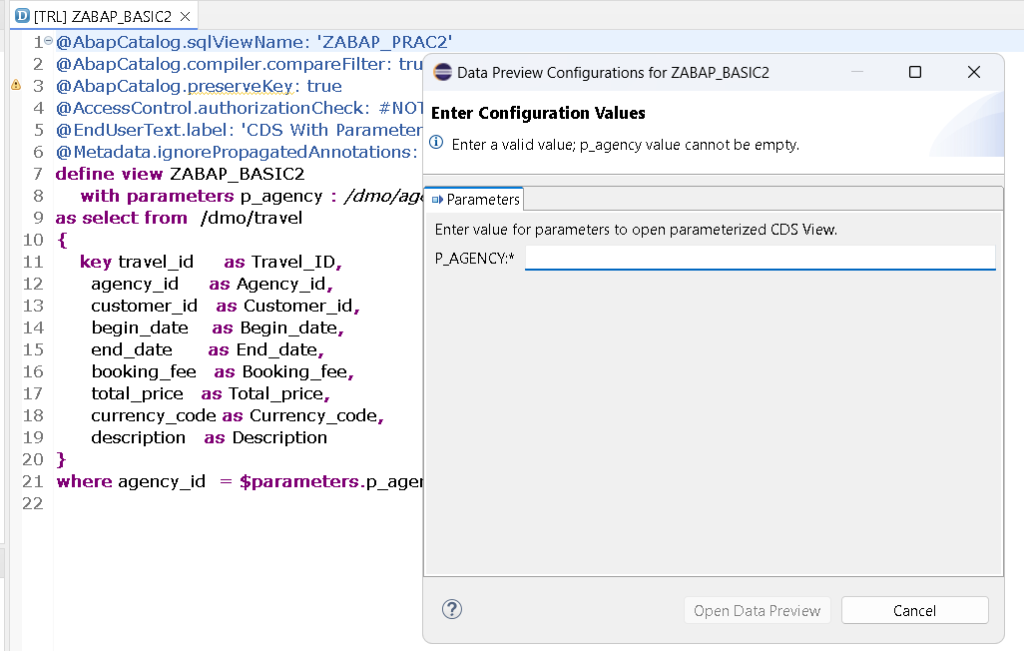Click the warning marker beside line 3
This screenshot has width=1024, height=651.
15,86
